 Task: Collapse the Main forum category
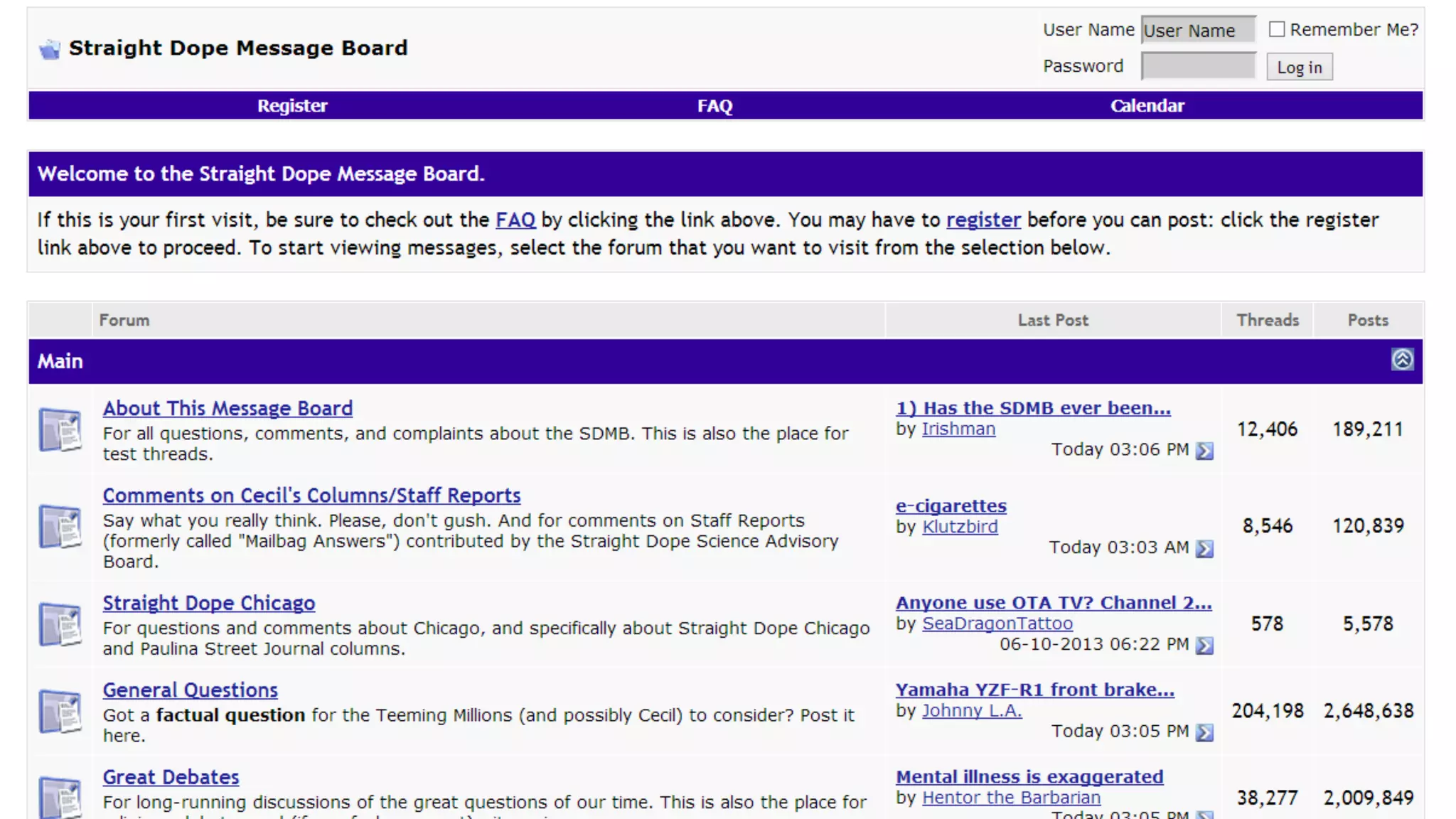pos(1402,360)
